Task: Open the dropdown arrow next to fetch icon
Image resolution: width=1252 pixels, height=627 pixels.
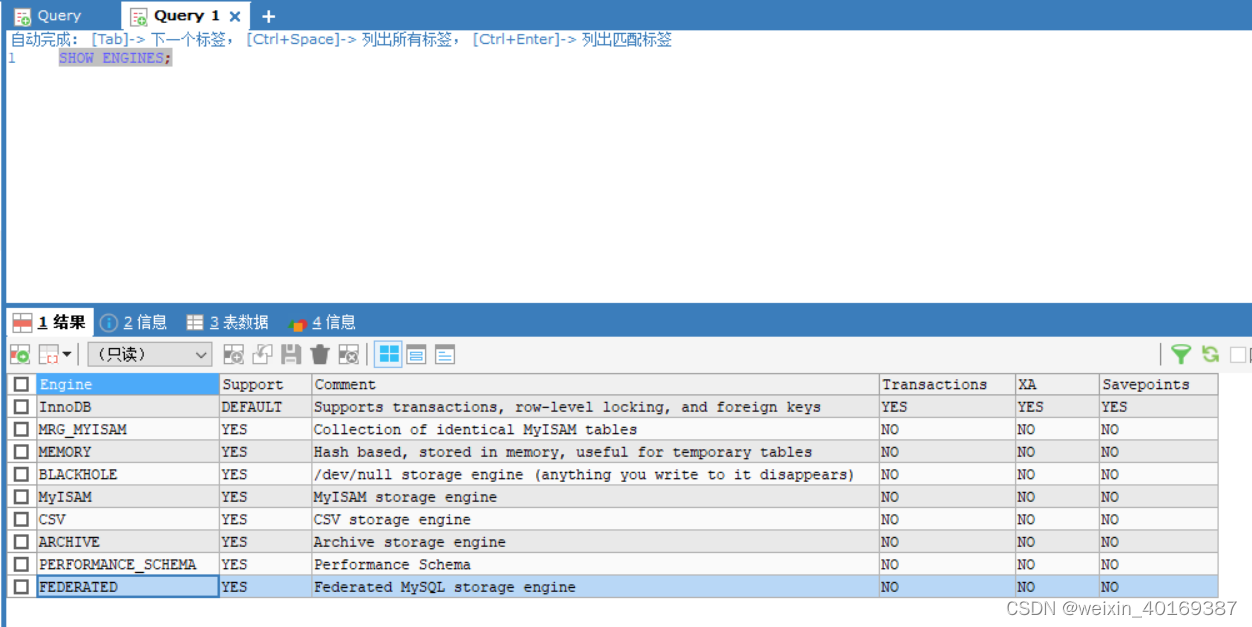Action: pyautogui.click(x=66, y=354)
